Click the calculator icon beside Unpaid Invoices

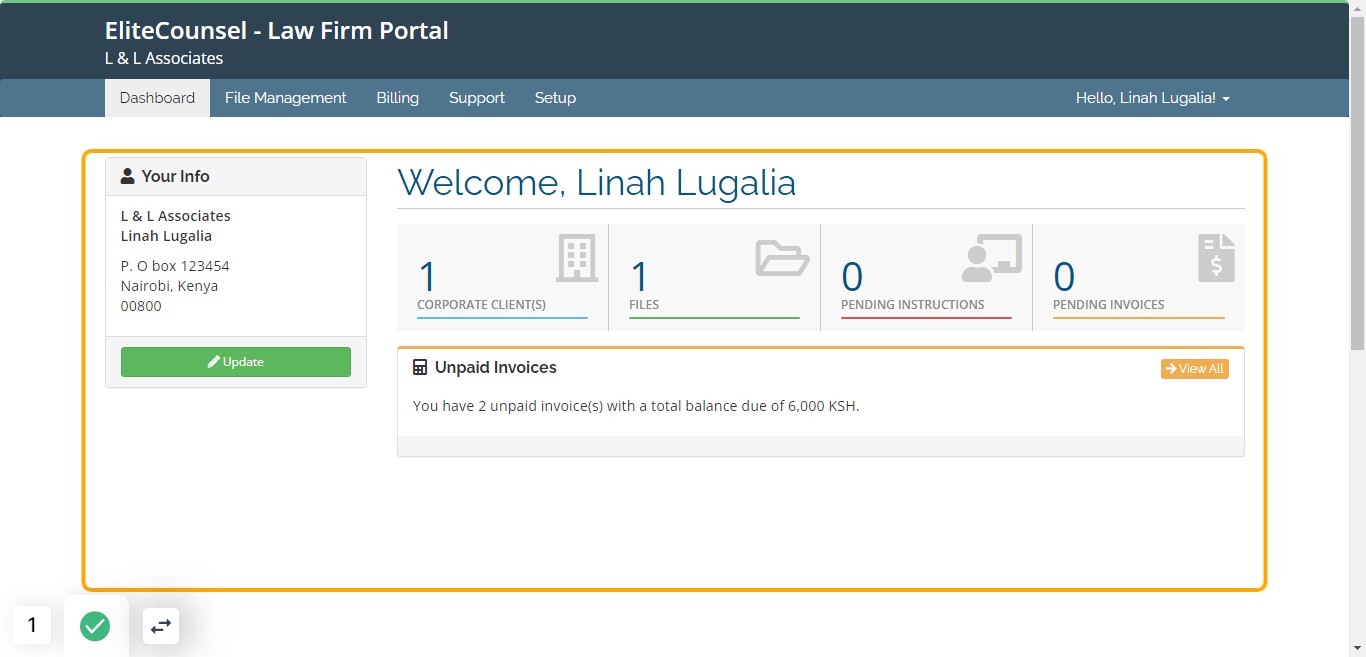coord(420,368)
